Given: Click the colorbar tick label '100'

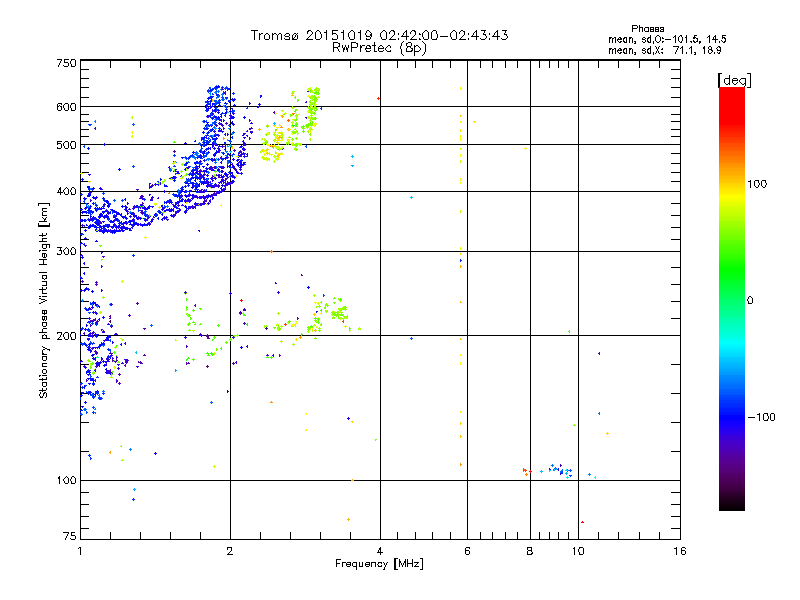Looking at the screenshot, I should 757,184.
